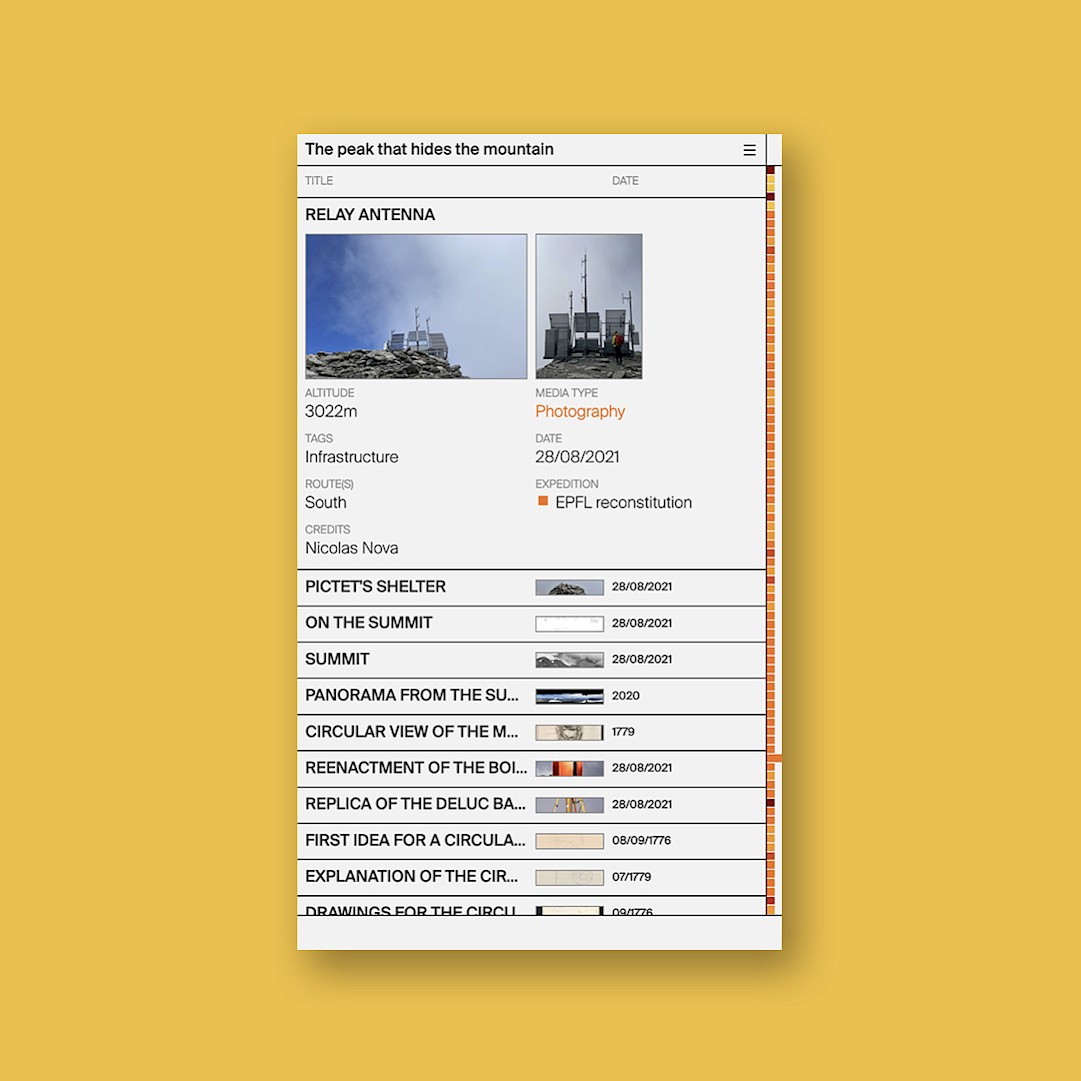This screenshot has height=1081, width=1081.
Task: Click the Reenactment of the Boiling thumbnail
Action: (x=569, y=768)
